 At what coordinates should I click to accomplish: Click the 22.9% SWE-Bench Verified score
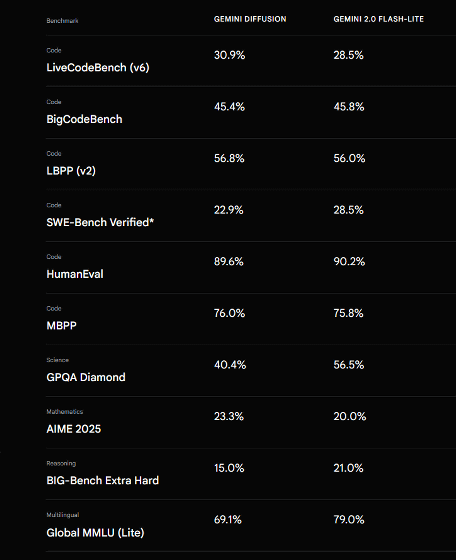tap(229, 210)
